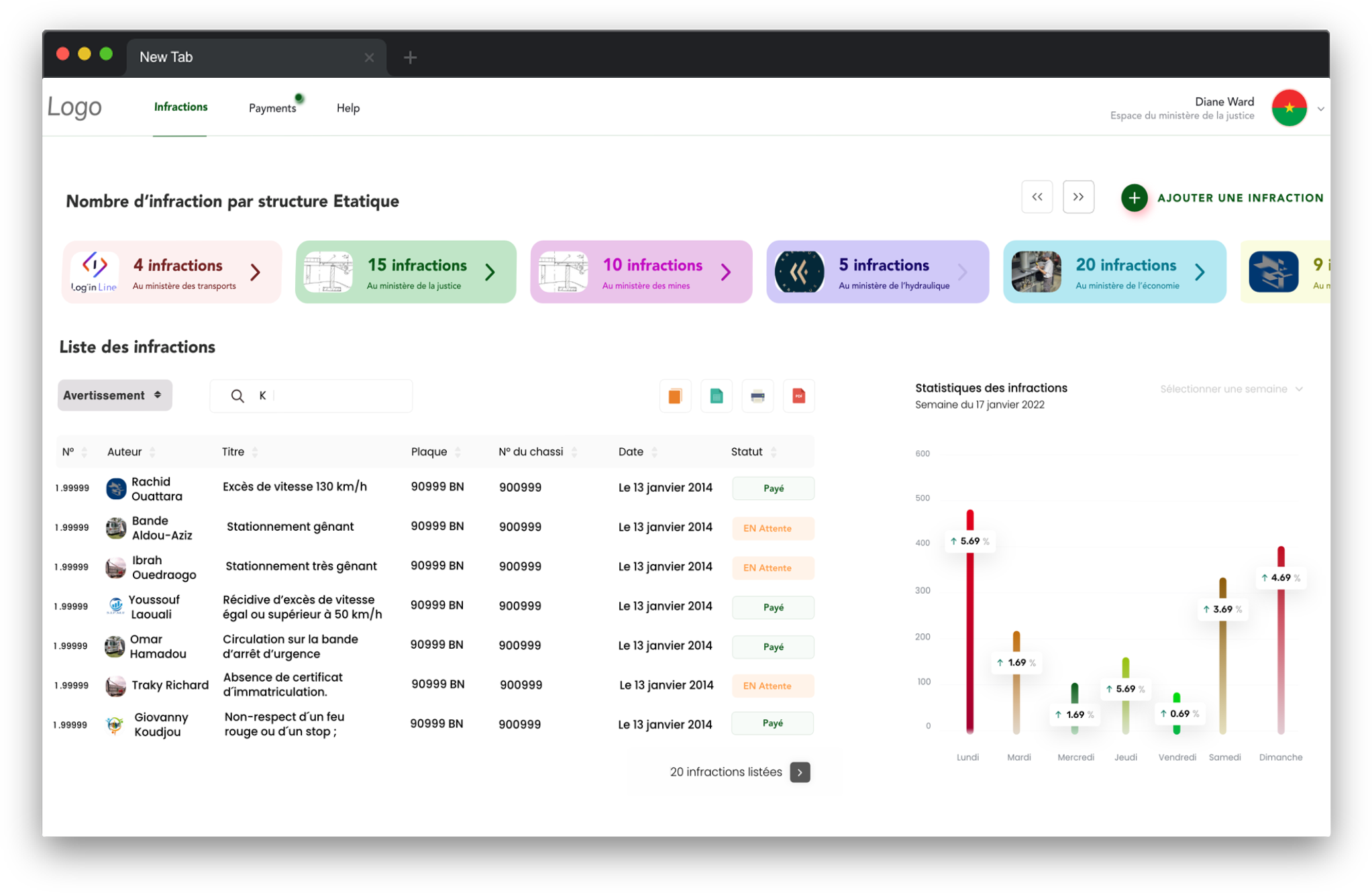Viewport: 1372px width, 893px height.
Task: Sort table by Plaque column
Action: [458, 452]
